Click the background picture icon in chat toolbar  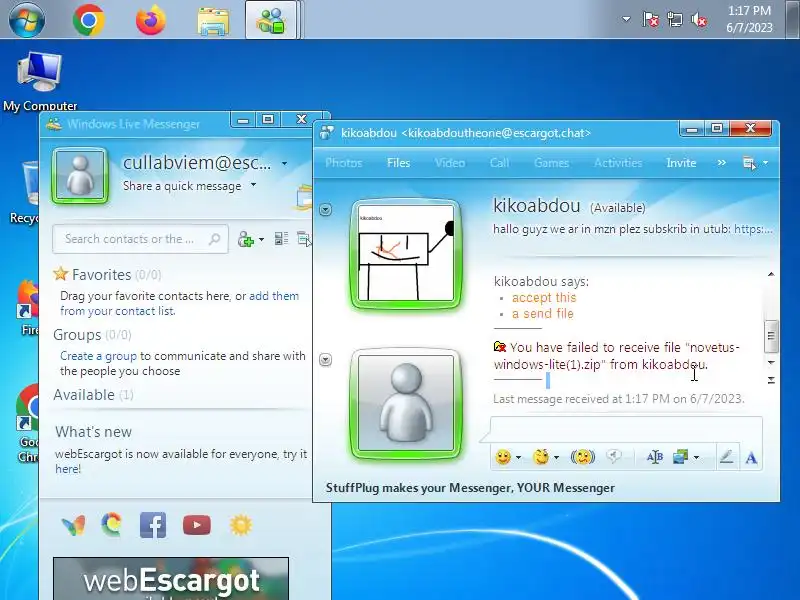[x=680, y=457]
